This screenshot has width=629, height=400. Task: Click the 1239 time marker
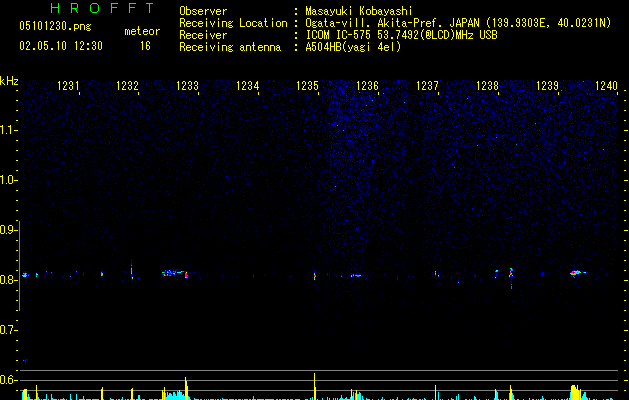548,86
